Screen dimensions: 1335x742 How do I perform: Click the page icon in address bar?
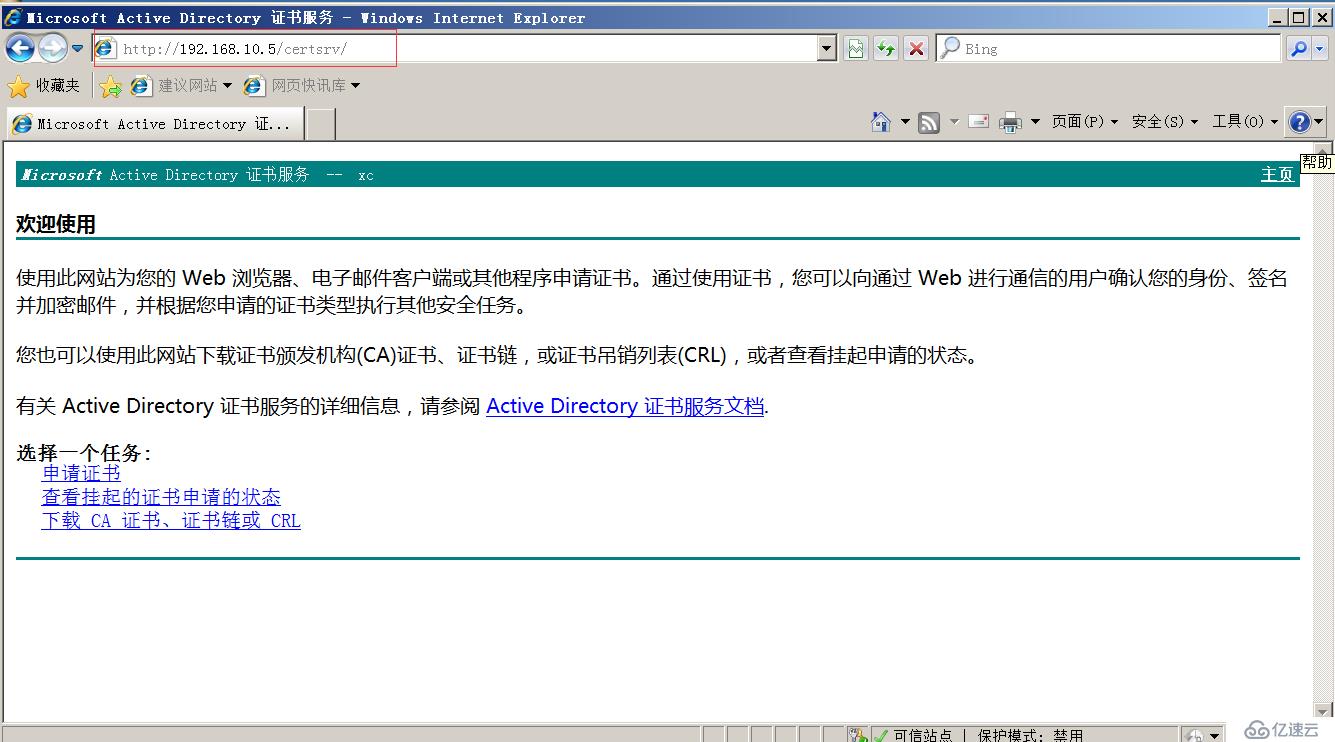pyautogui.click(x=106, y=48)
